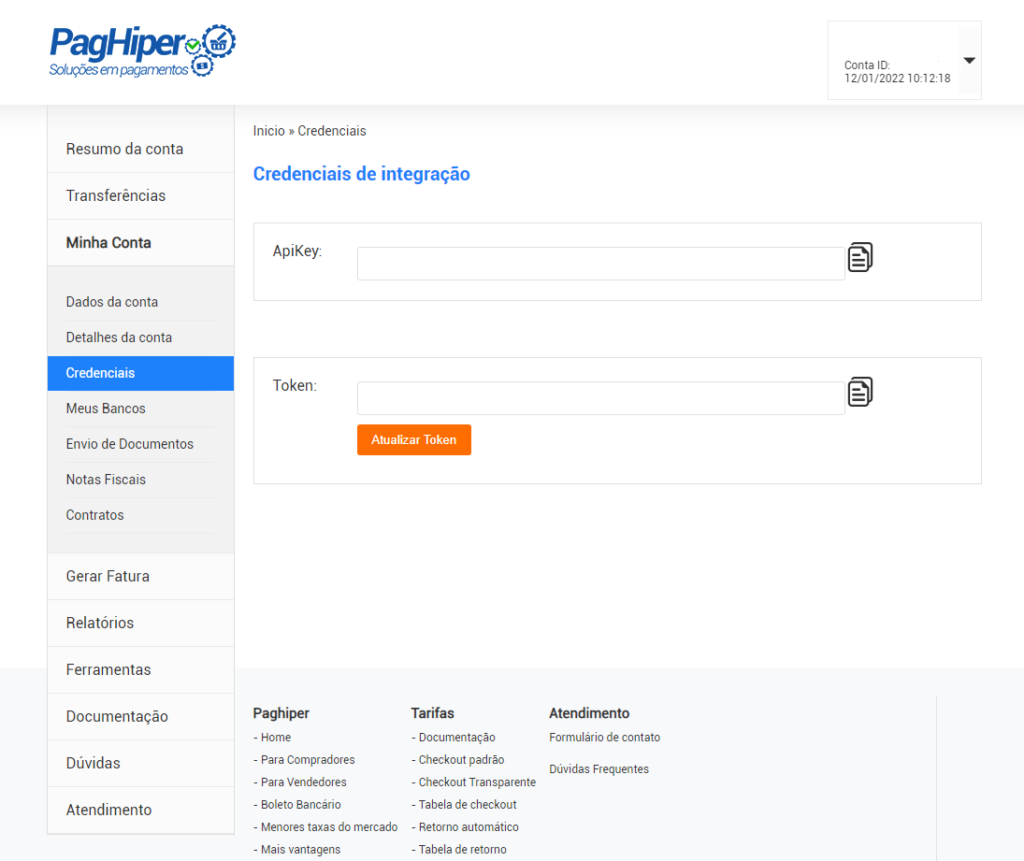This screenshot has width=1024, height=861.
Task: Open footer Para Compradores link
Action: click(x=308, y=760)
